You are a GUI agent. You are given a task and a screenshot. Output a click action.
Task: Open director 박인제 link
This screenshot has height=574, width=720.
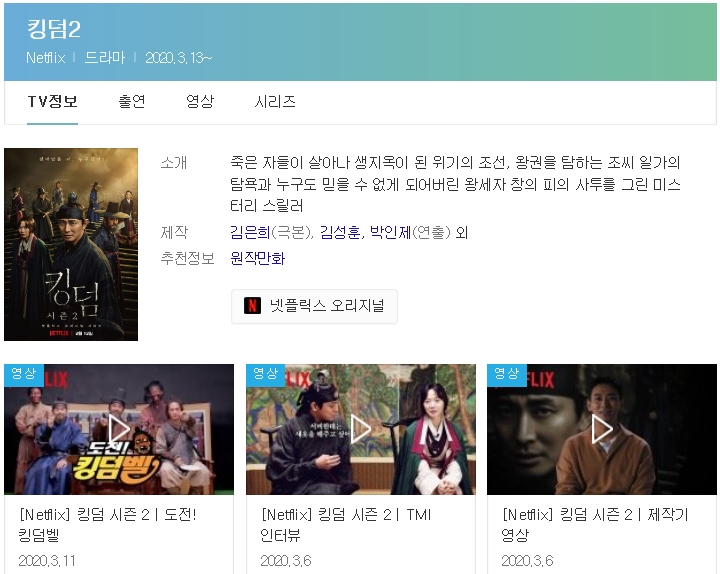click(390, 232)
